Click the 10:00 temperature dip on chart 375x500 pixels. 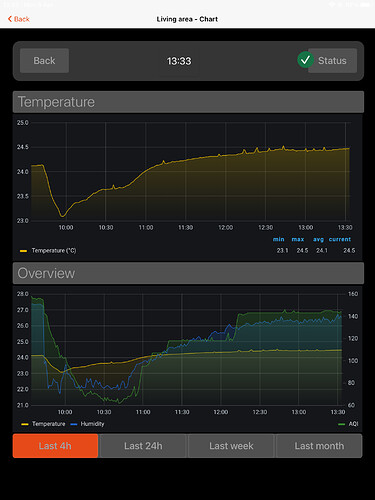62,216
